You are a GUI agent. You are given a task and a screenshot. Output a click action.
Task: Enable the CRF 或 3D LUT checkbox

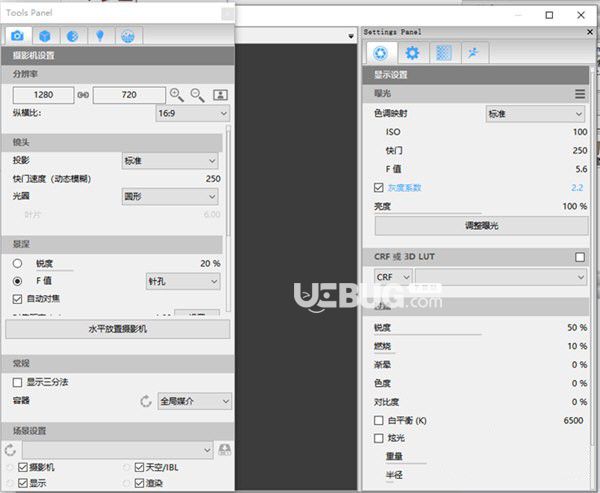pyautogui.click(x=580, y=257)
